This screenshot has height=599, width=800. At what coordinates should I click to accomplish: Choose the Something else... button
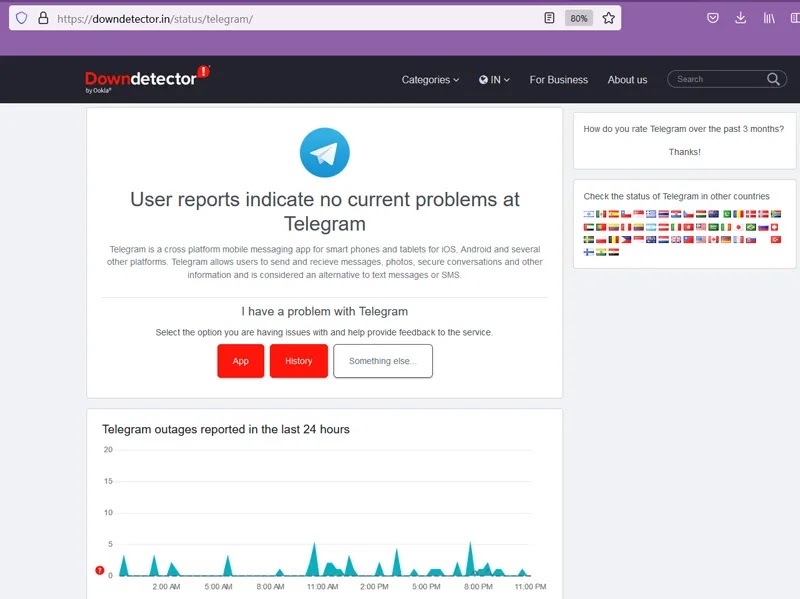click(x=383, y=361)
